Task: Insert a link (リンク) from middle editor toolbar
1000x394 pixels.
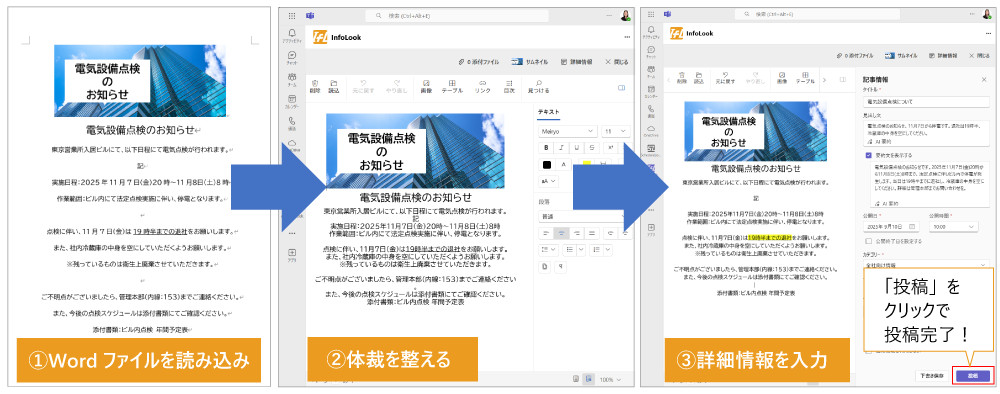Action: [x=482, y=87]
